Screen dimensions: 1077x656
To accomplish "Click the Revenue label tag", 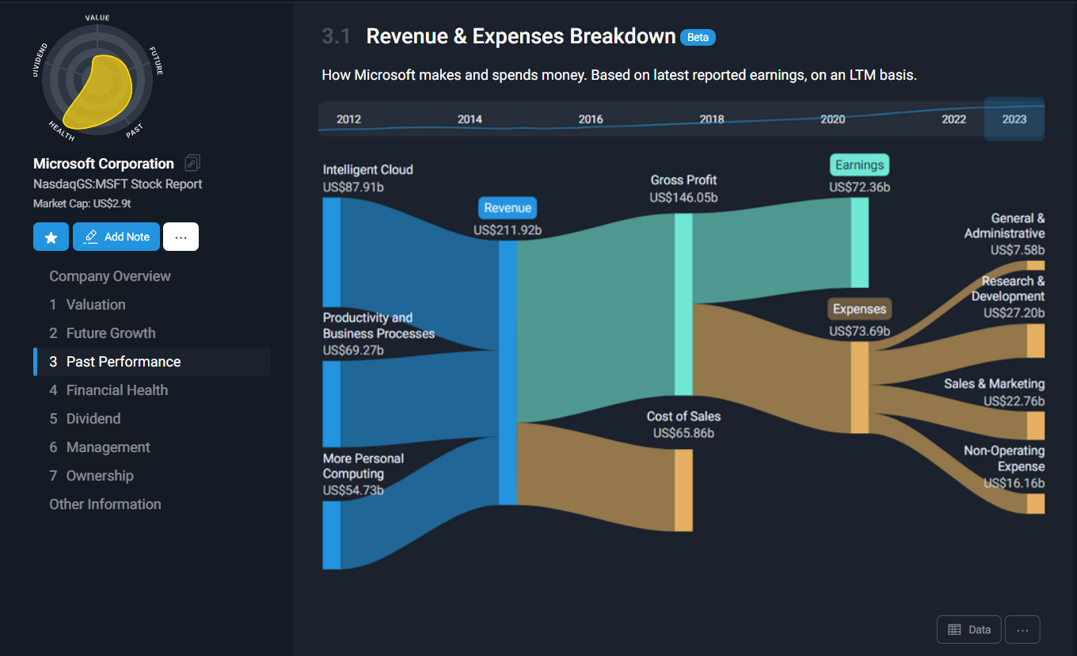I will click(508, 208).
